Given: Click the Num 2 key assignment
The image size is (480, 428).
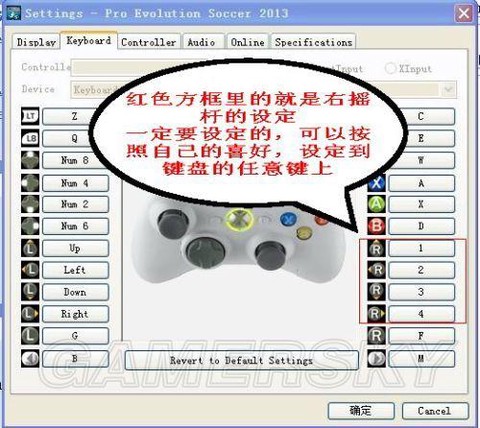Looking at the screenshot, I should (75, 204).
